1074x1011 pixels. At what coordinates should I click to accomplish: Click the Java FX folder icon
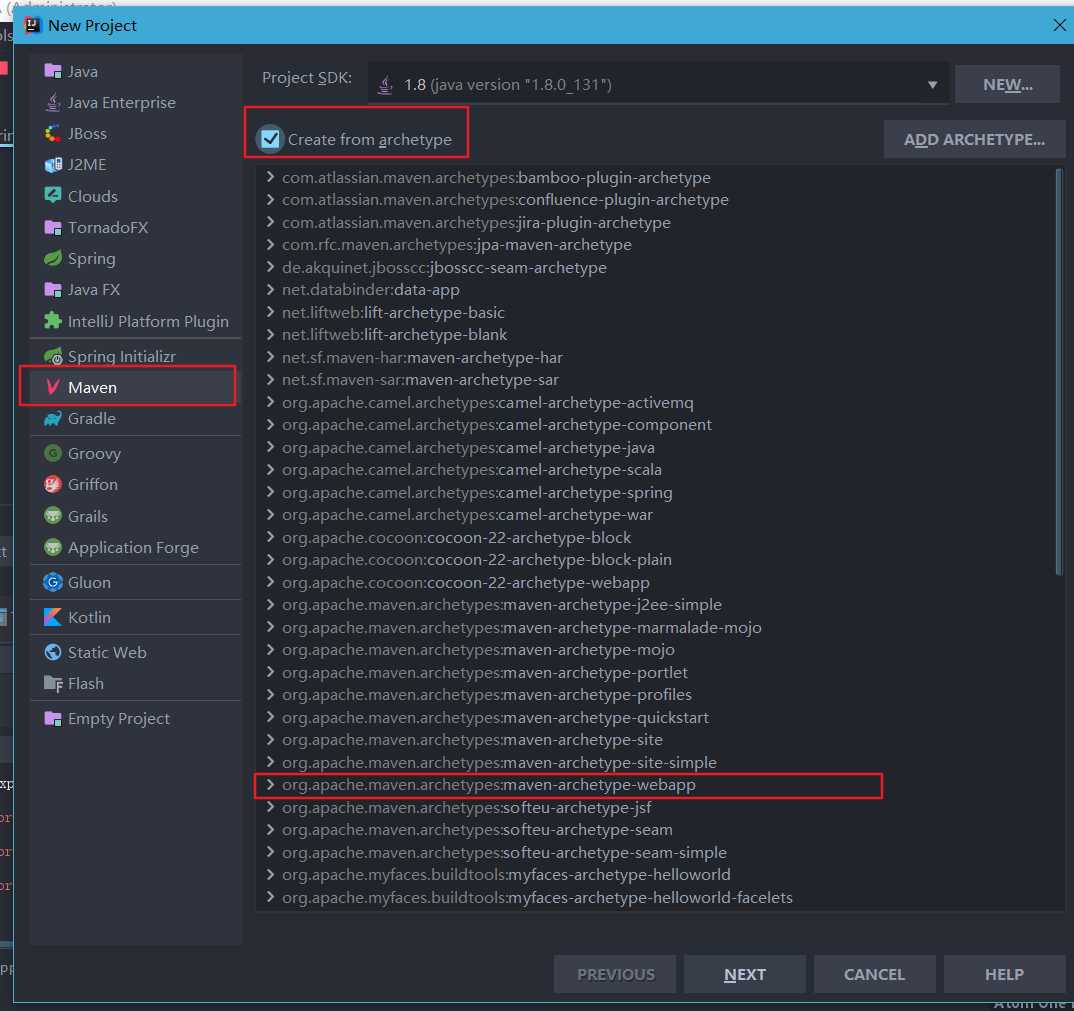pos(53,290)
